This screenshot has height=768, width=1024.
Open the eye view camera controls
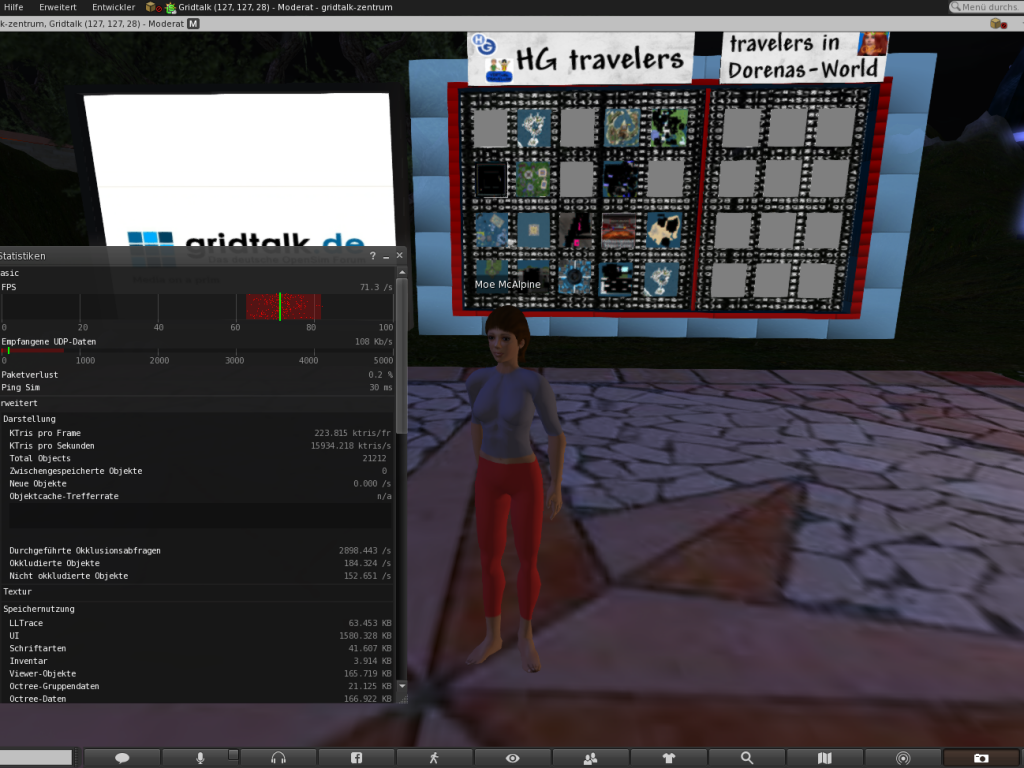pos(512,758)
